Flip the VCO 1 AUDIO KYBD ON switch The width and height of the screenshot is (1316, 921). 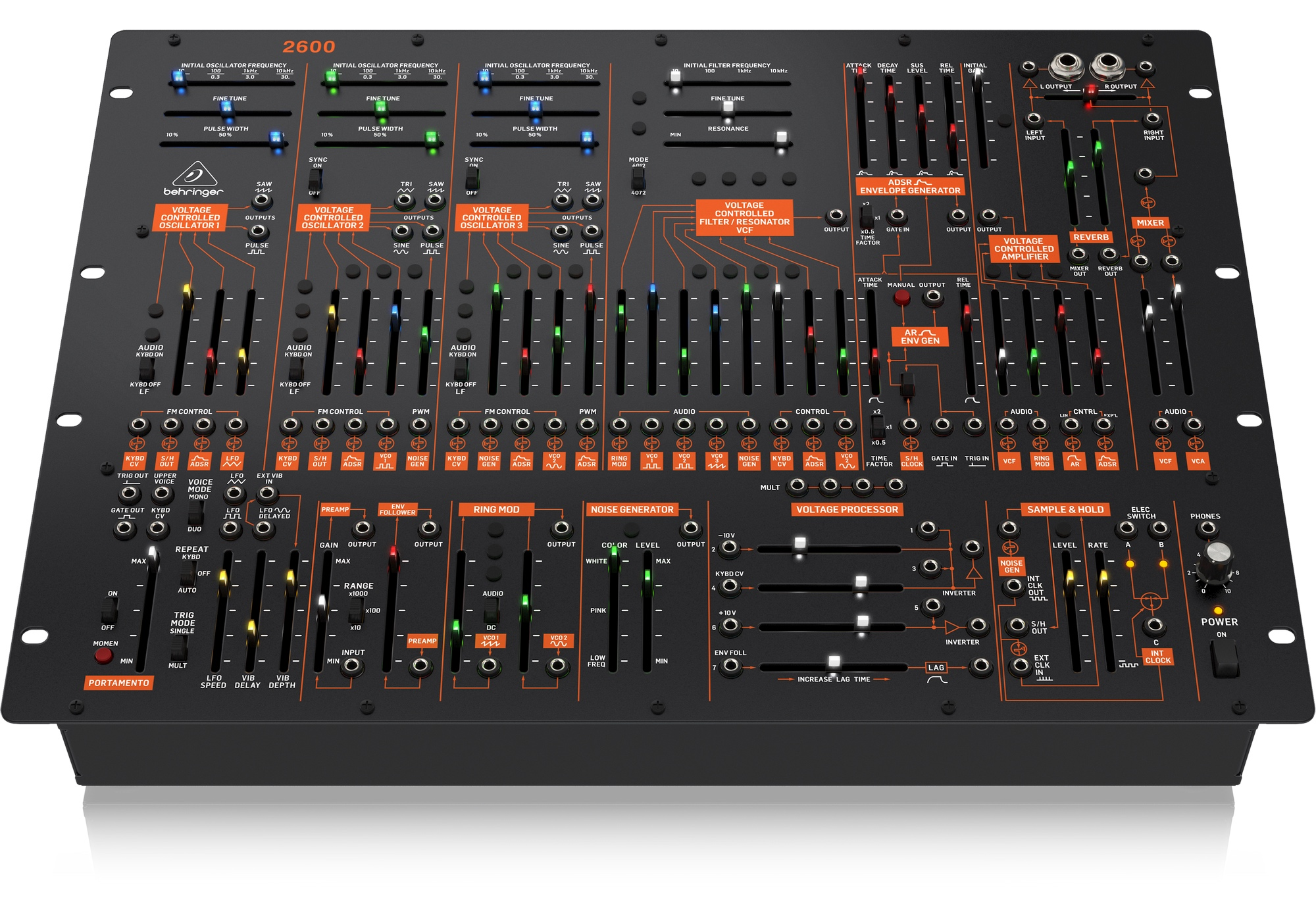pyautogui.click(x=147, y=370)
